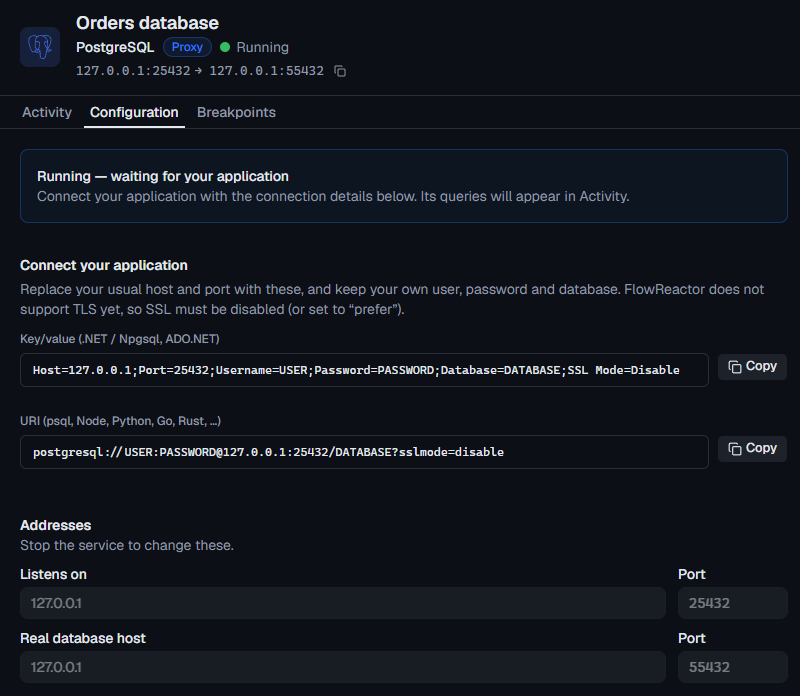The height and width of the screenshot is (696, 800).
Task: Click the Listens on address field
Action: coord(343,603)
